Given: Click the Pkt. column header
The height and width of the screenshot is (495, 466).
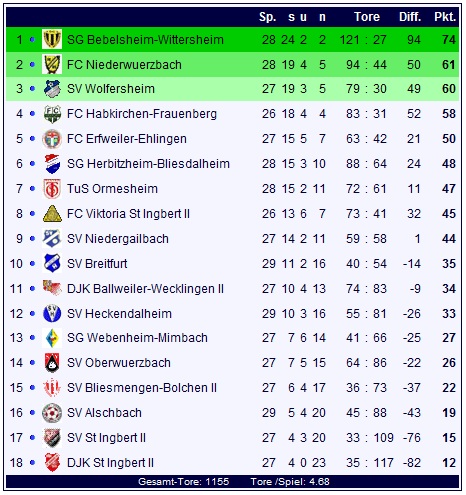Looking at the screenshot, I should click(x=445, y=17).
